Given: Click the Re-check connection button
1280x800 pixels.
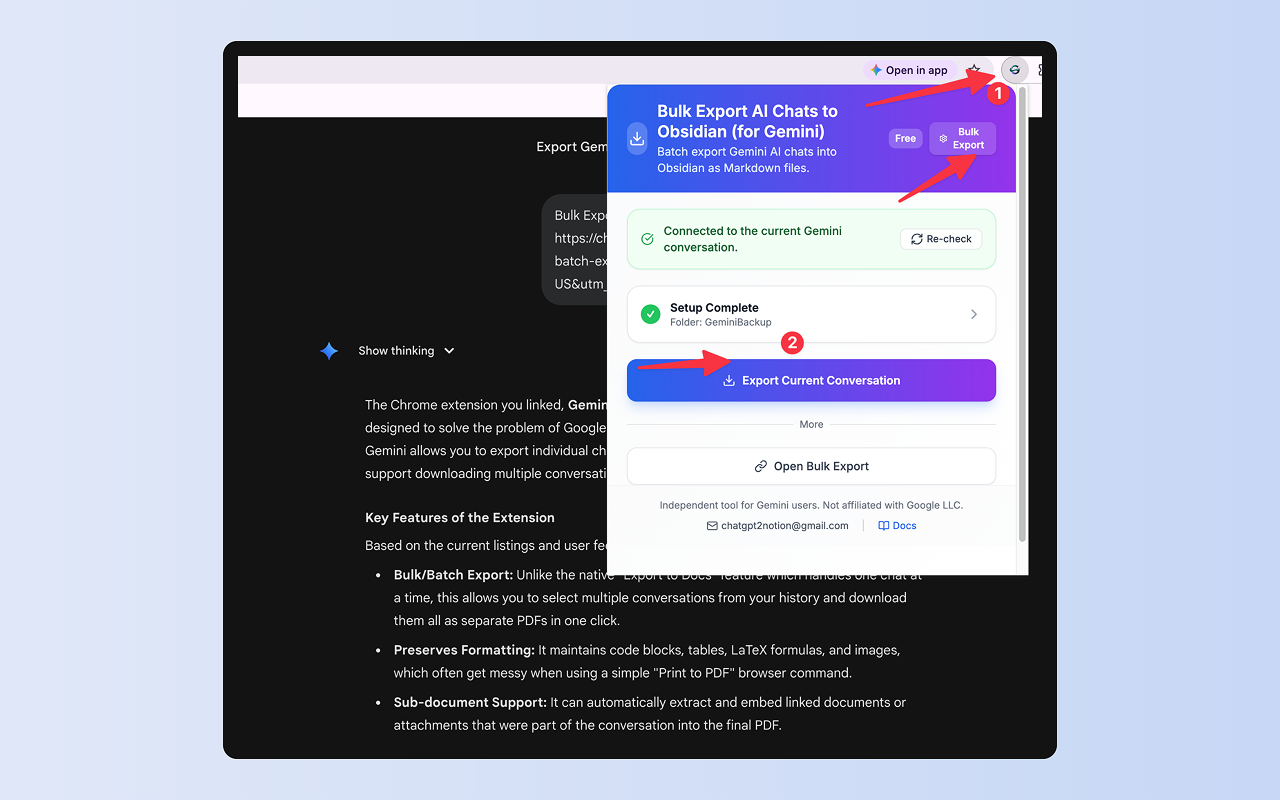Looking at the screenshot, I should coord(941,239).
